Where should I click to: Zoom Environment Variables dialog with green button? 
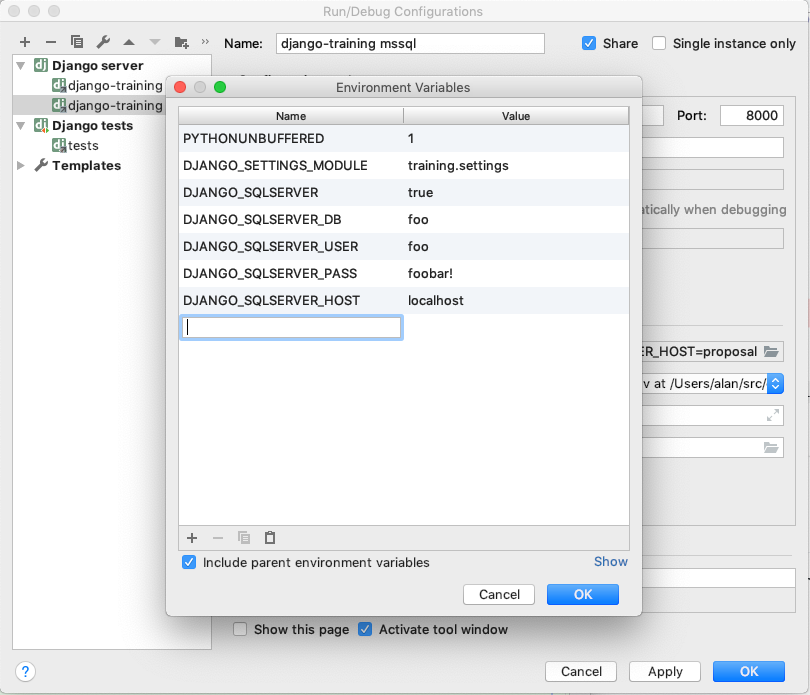pyautogui.click(x=220, y=87)
